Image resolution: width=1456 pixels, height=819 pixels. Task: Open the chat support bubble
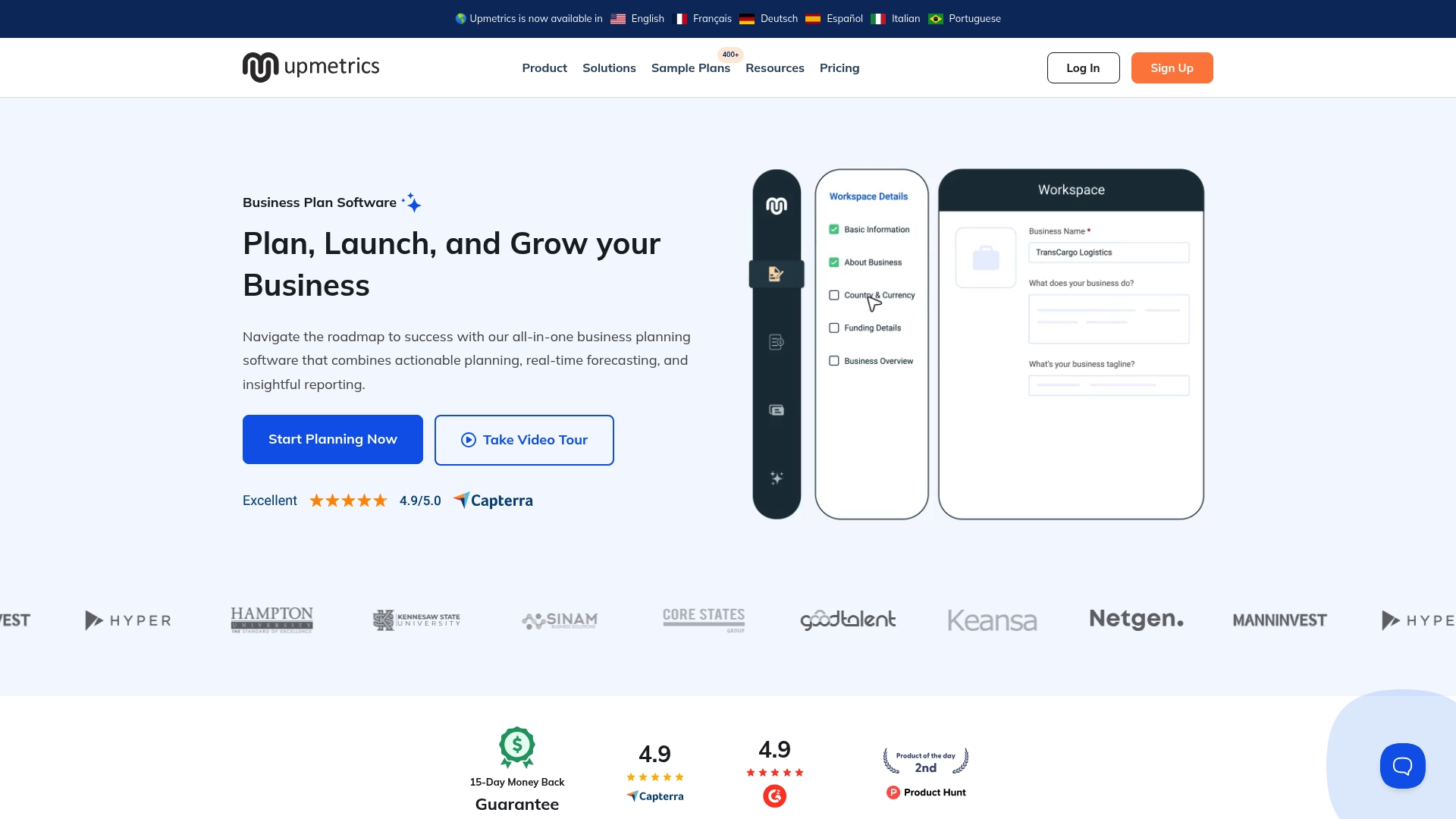[1402, 766]
